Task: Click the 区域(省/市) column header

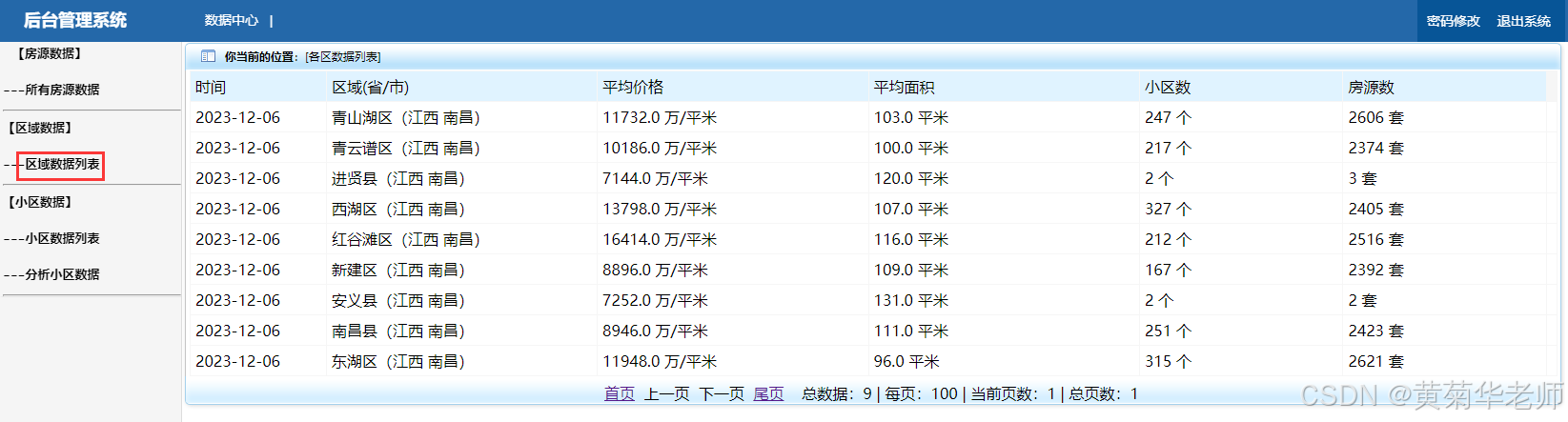Action: (370, 87)
